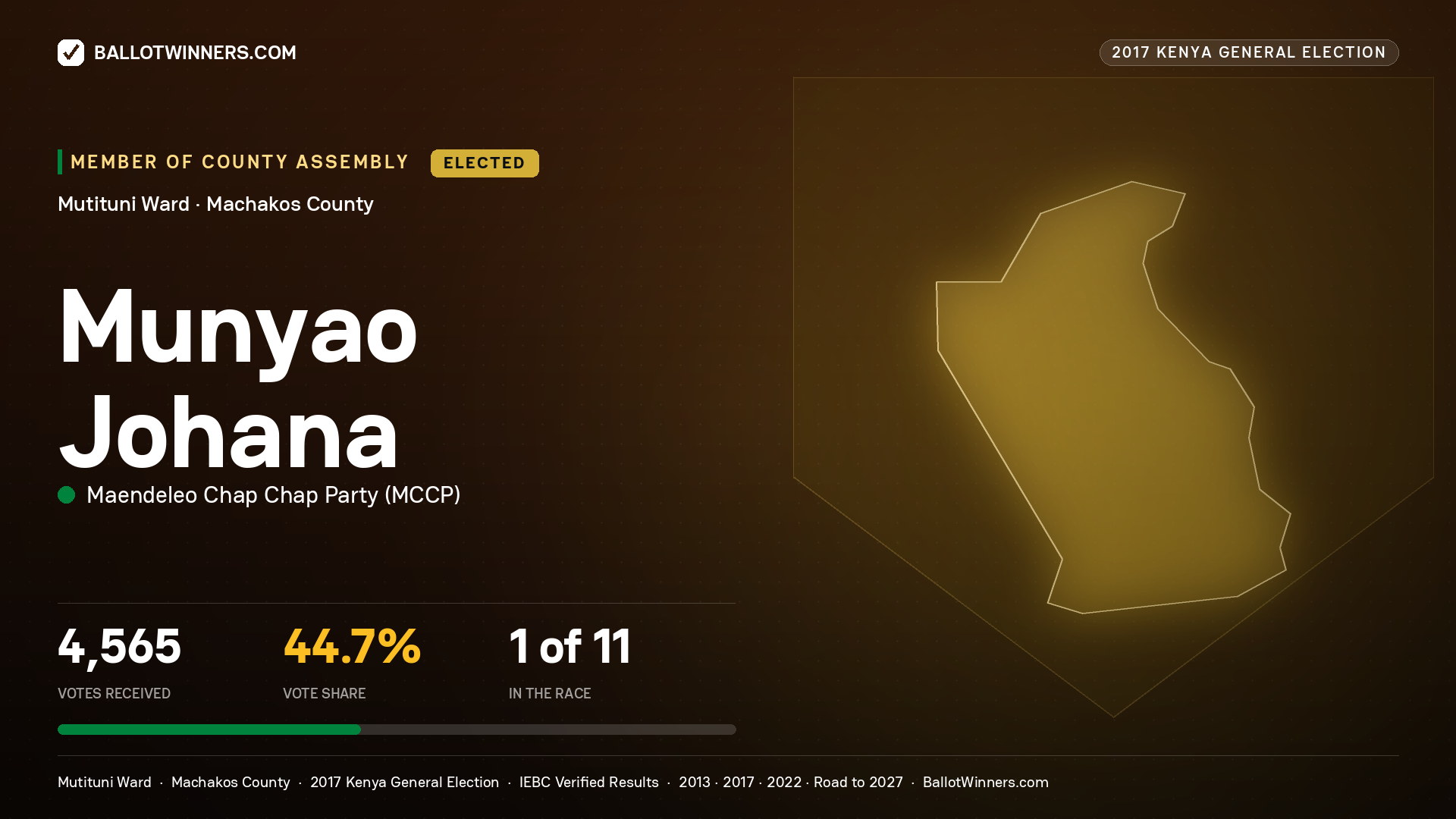
Task: Click Machakos County in the footer
Action: (231, 782)
